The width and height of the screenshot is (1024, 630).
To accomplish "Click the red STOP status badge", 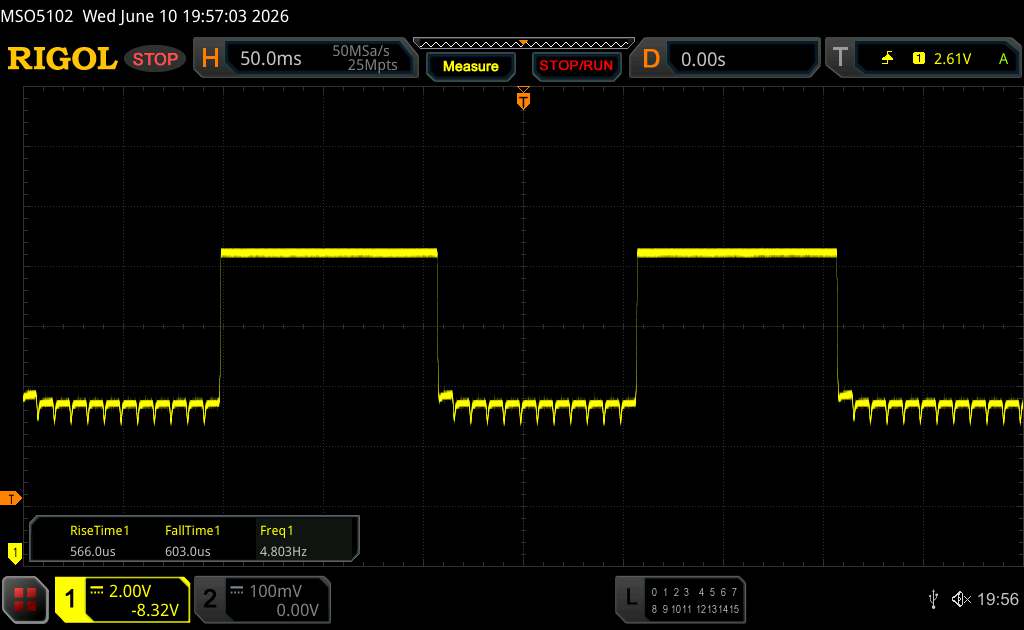I will point(155,59).
